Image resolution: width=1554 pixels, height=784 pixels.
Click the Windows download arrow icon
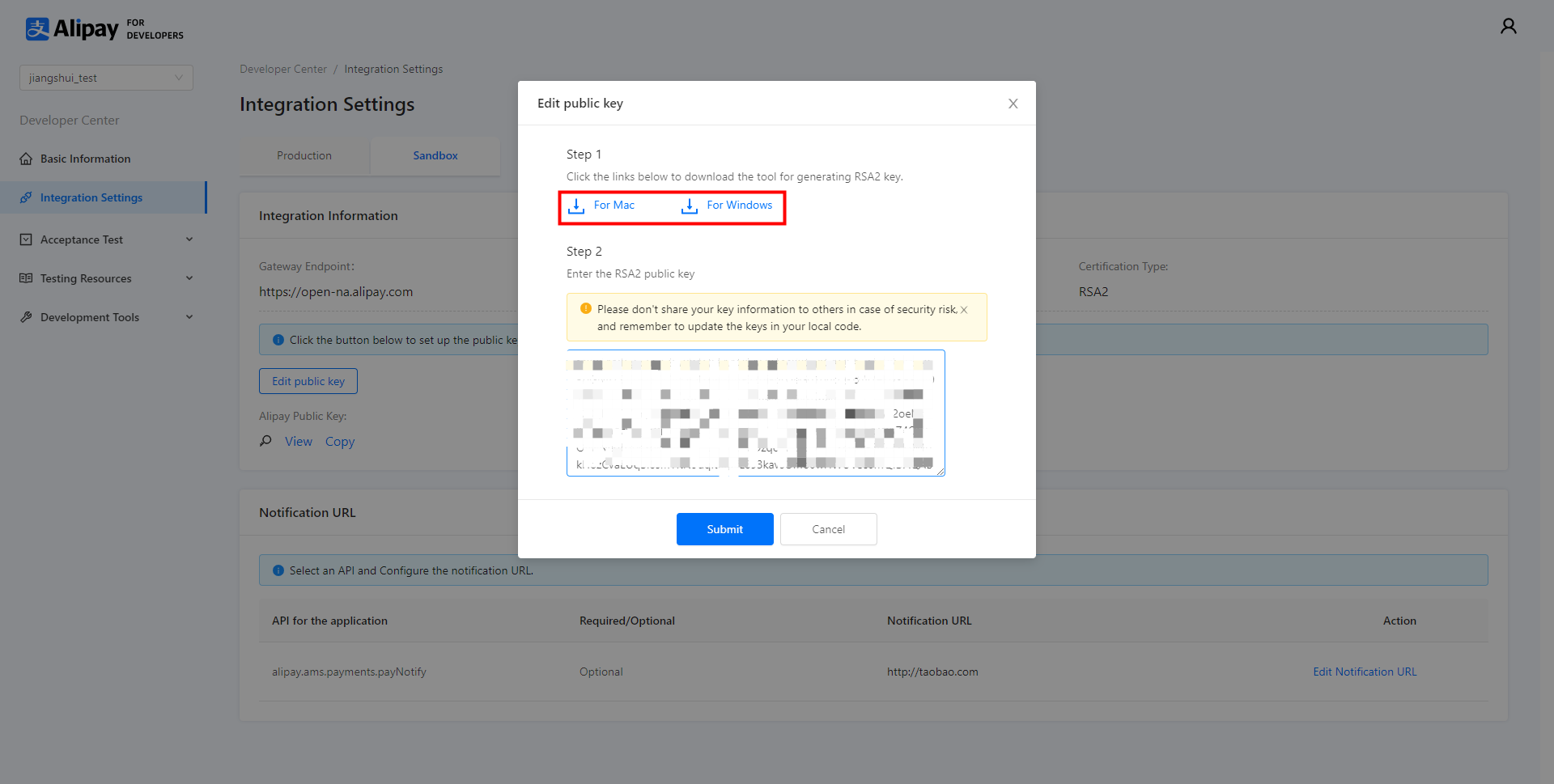tap(689, 206)
